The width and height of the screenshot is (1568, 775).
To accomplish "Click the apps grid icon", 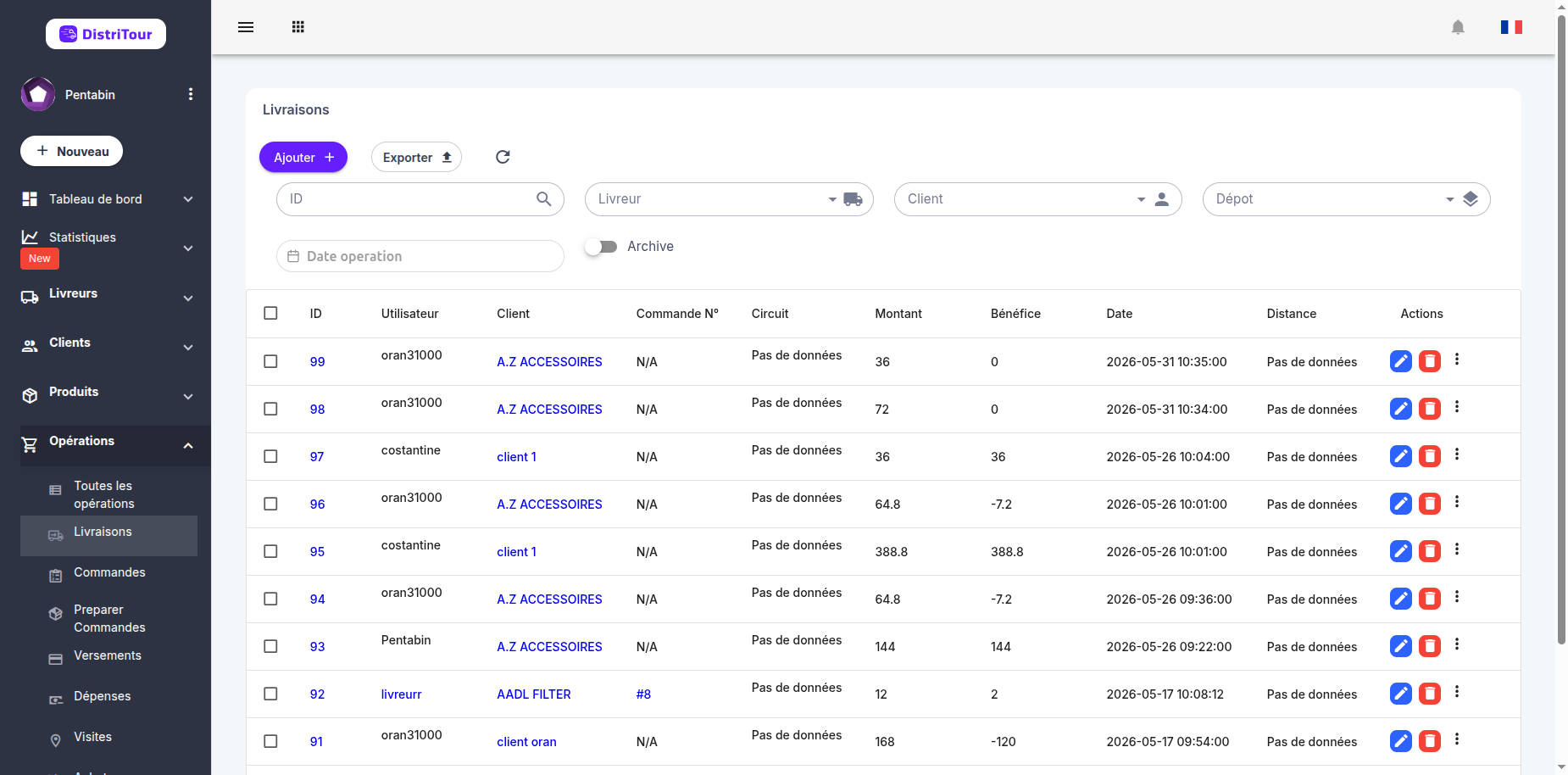I will pyautogui.click(x=297, y=27).
